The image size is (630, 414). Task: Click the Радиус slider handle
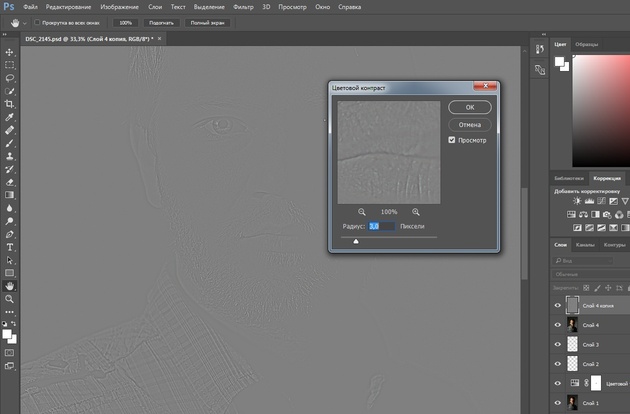[x=356, y=241]
